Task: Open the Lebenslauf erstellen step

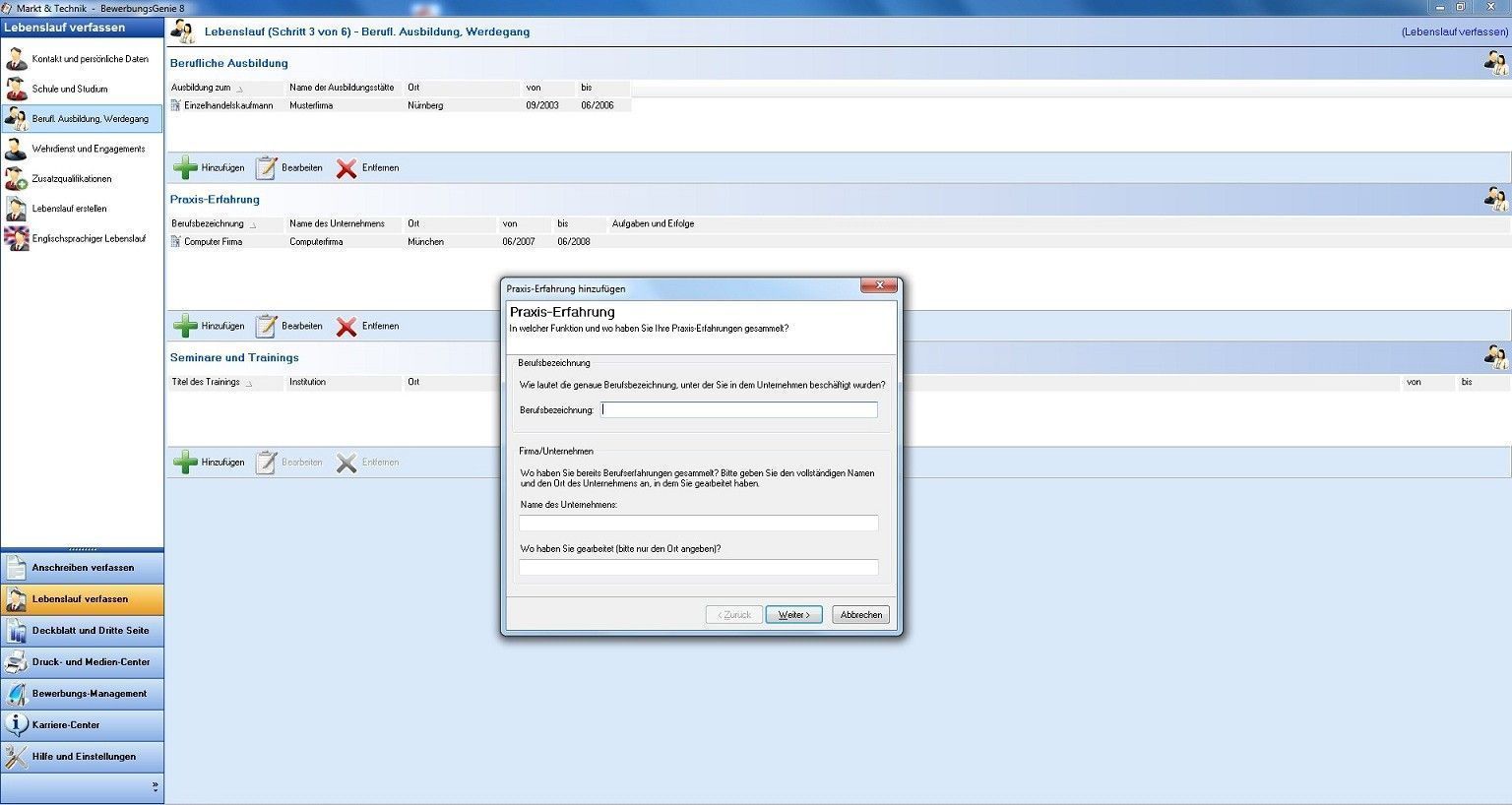Action: click(69, 209)
